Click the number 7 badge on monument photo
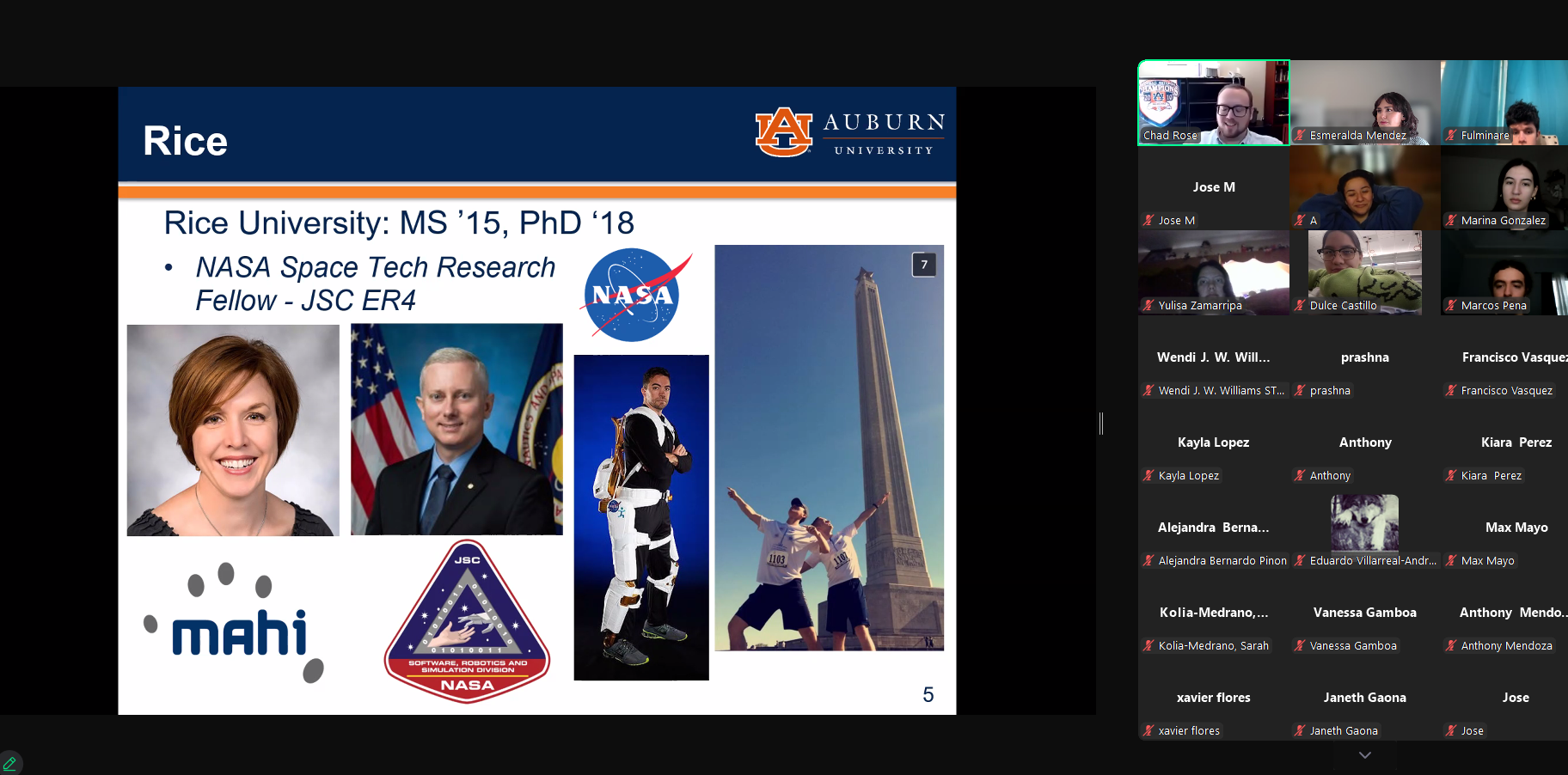 point(924,265)
